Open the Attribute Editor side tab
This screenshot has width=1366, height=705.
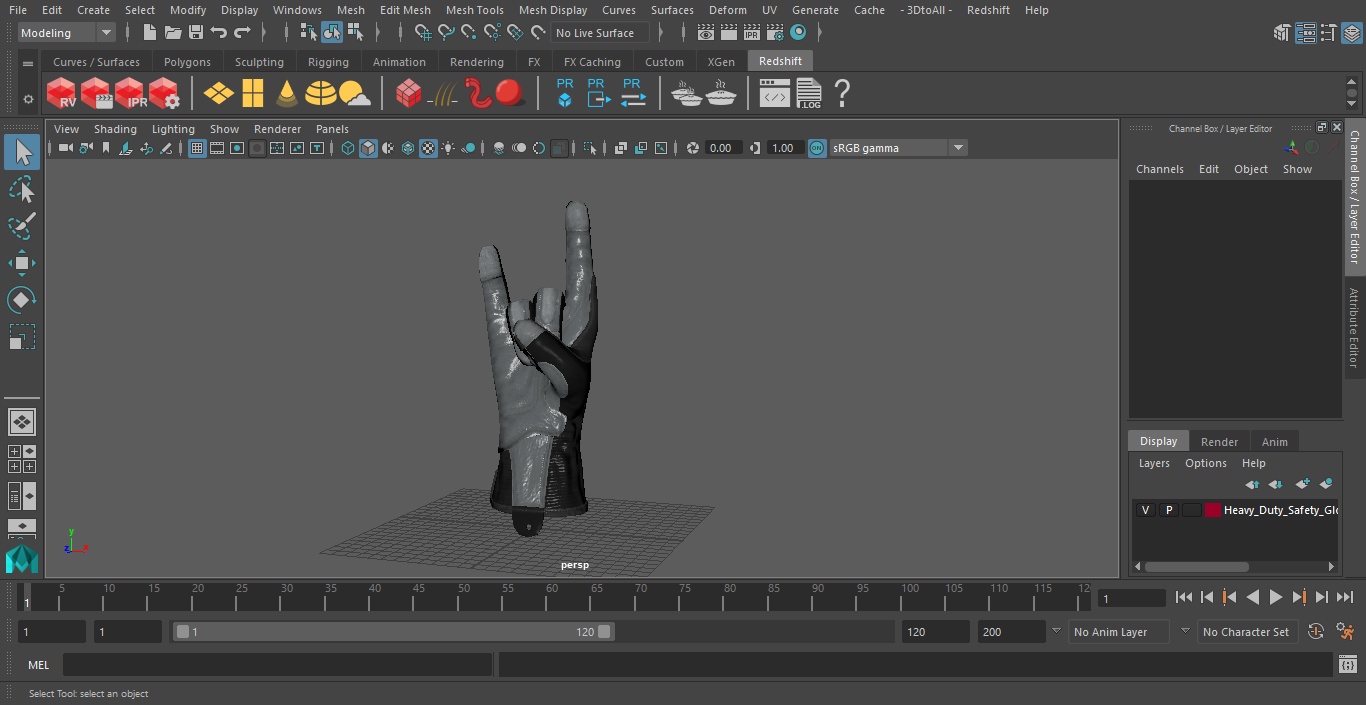click(1354, 328)
